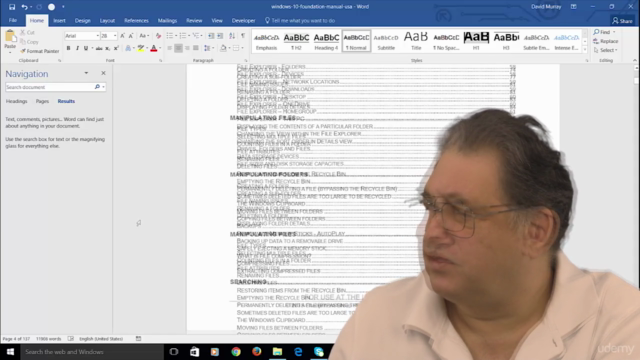
Task: Activate the Format Painter
Action: coord(40,51)
